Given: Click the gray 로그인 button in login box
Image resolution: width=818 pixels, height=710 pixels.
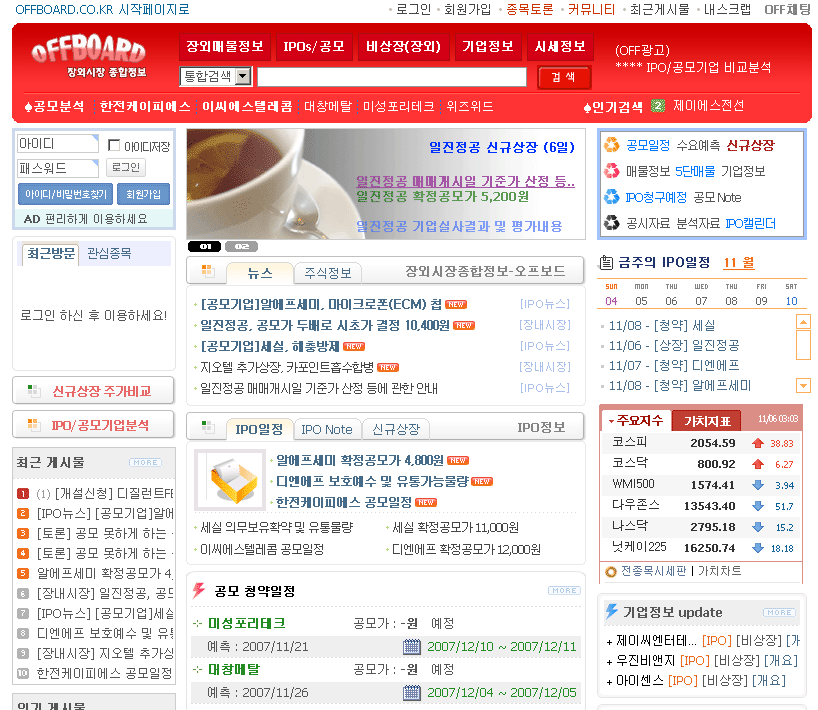Looking at the screenshot, I should click(126, 167).
